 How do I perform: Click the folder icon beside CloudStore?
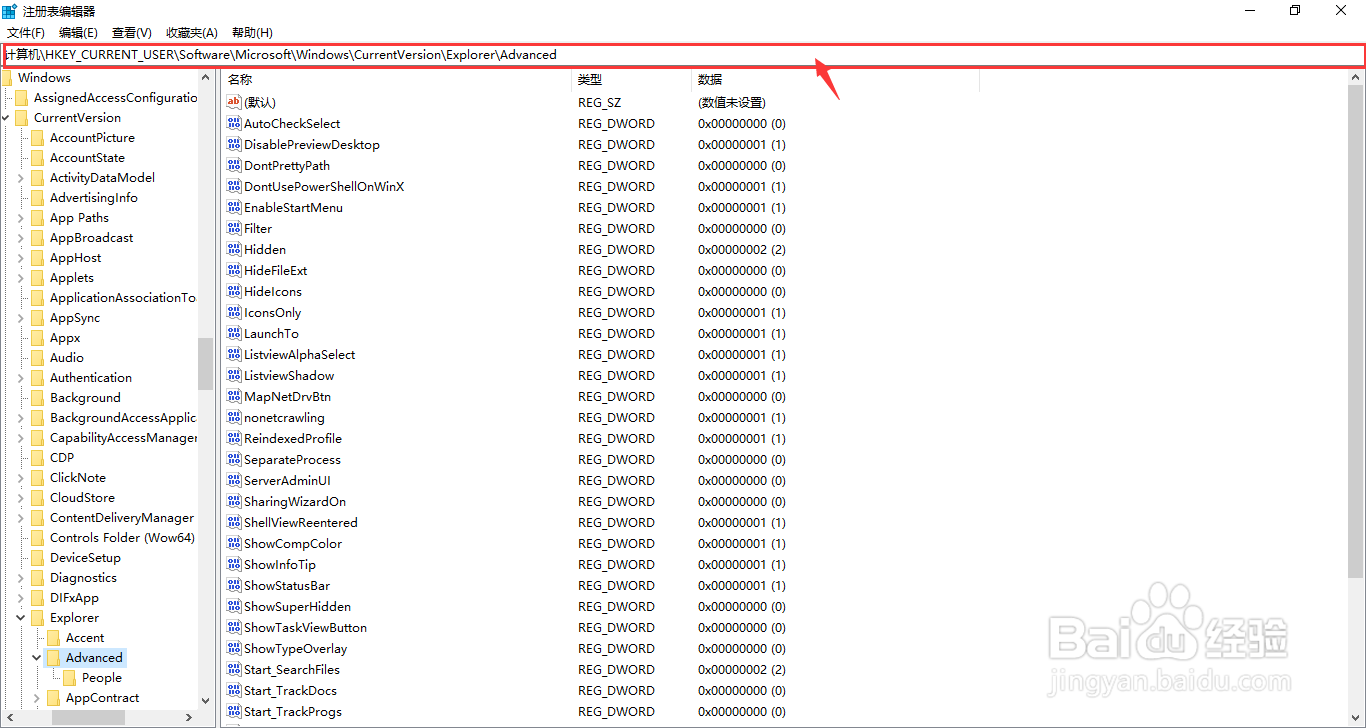tap(38, 498)
